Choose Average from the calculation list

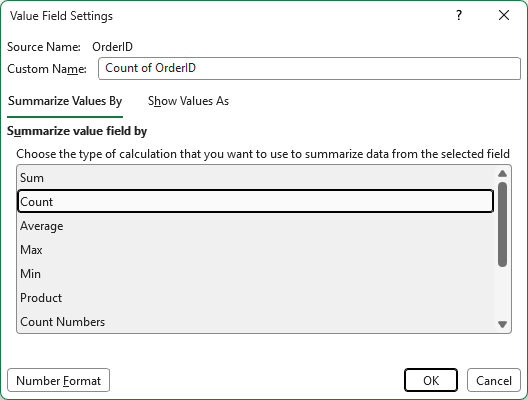pos(255,226)
